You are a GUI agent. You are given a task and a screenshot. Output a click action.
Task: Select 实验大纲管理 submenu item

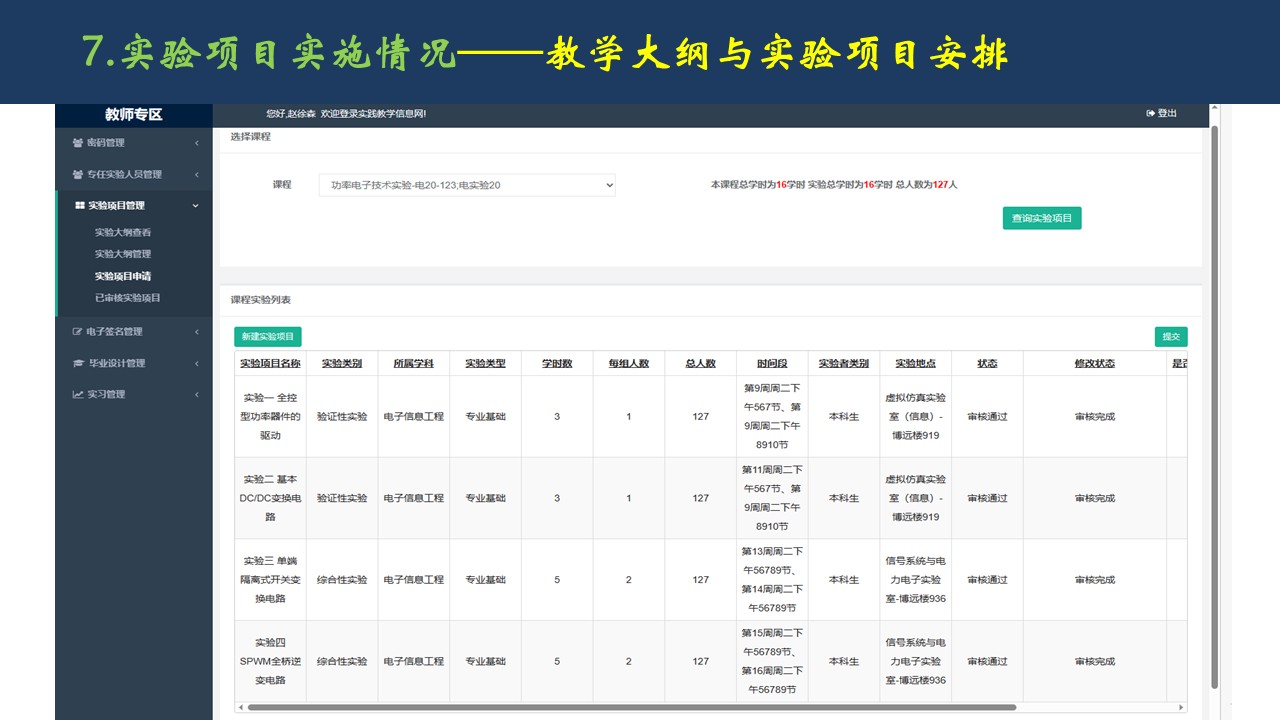123,254
